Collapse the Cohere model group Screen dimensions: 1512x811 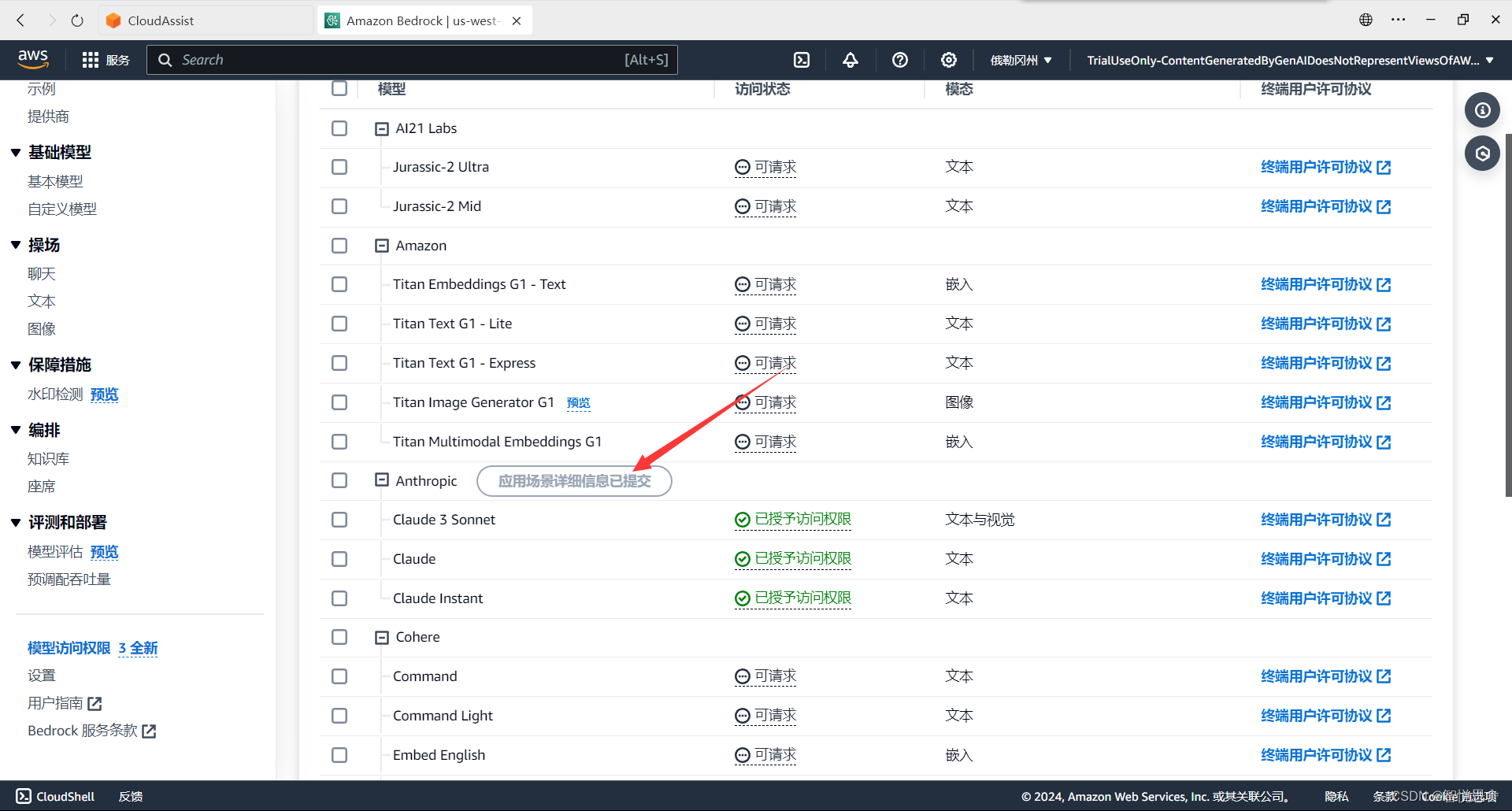(382, 637)
